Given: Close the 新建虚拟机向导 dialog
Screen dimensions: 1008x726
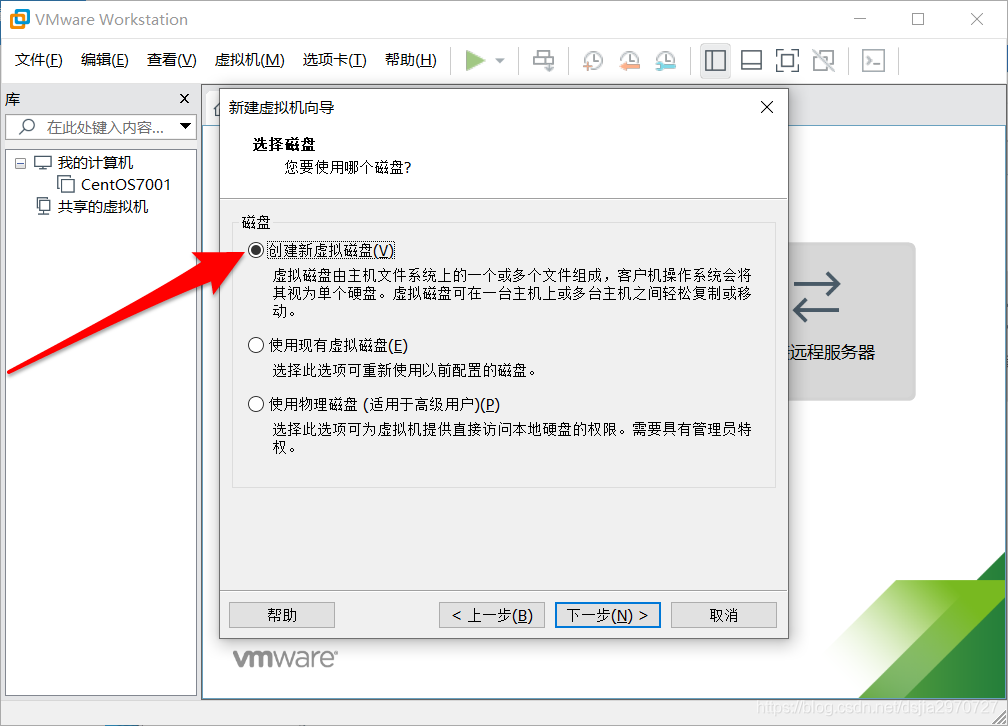Looking at the screenshot, I should [767, 107].
